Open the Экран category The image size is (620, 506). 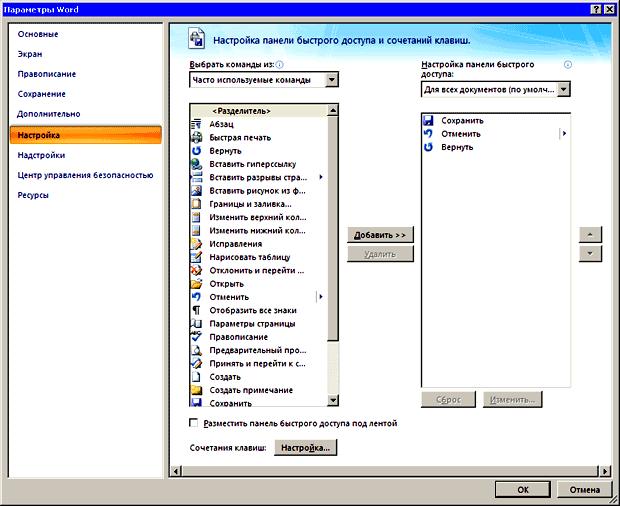30,54
